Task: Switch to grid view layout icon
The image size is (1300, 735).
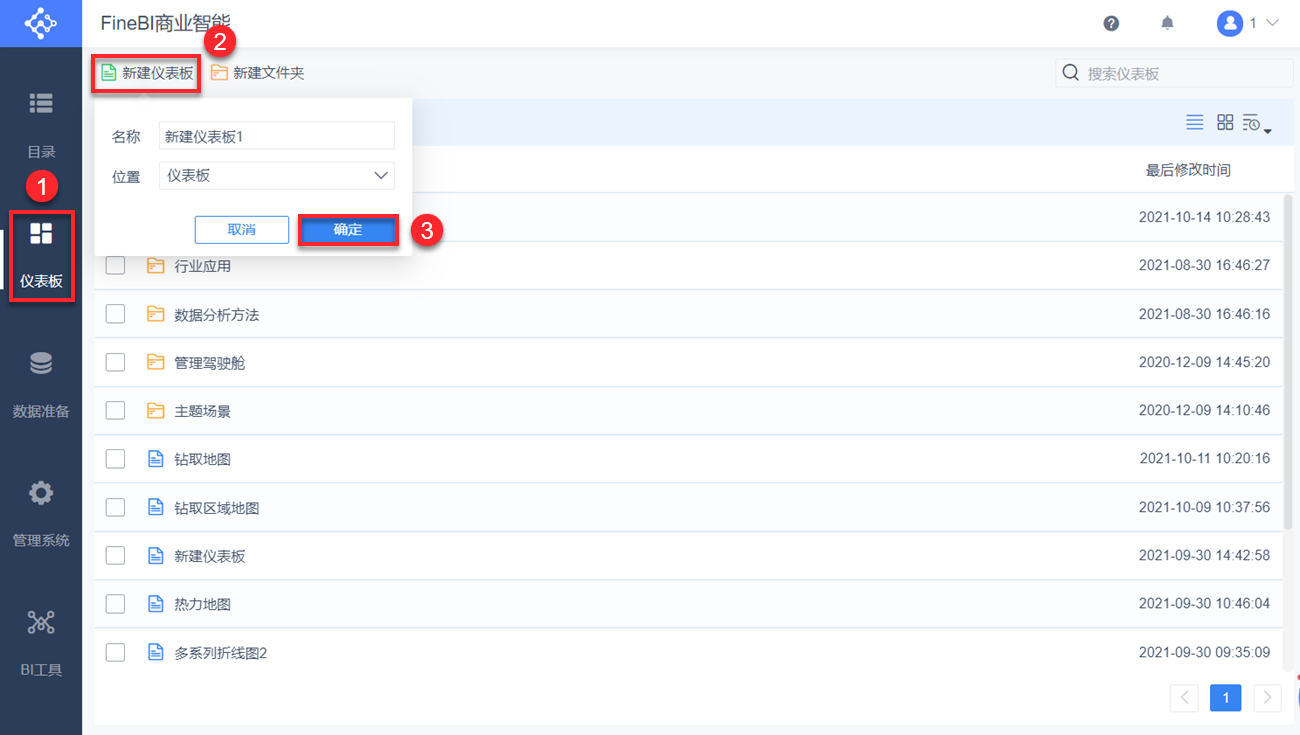Action: tap(1225, 122)
